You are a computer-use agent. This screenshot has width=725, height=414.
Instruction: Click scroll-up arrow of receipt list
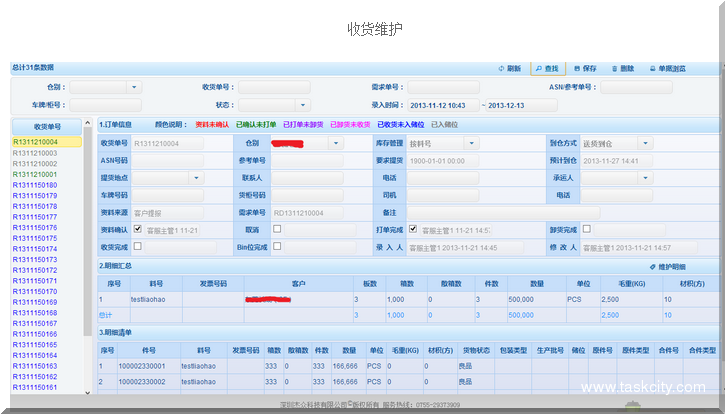click(88, 123)
